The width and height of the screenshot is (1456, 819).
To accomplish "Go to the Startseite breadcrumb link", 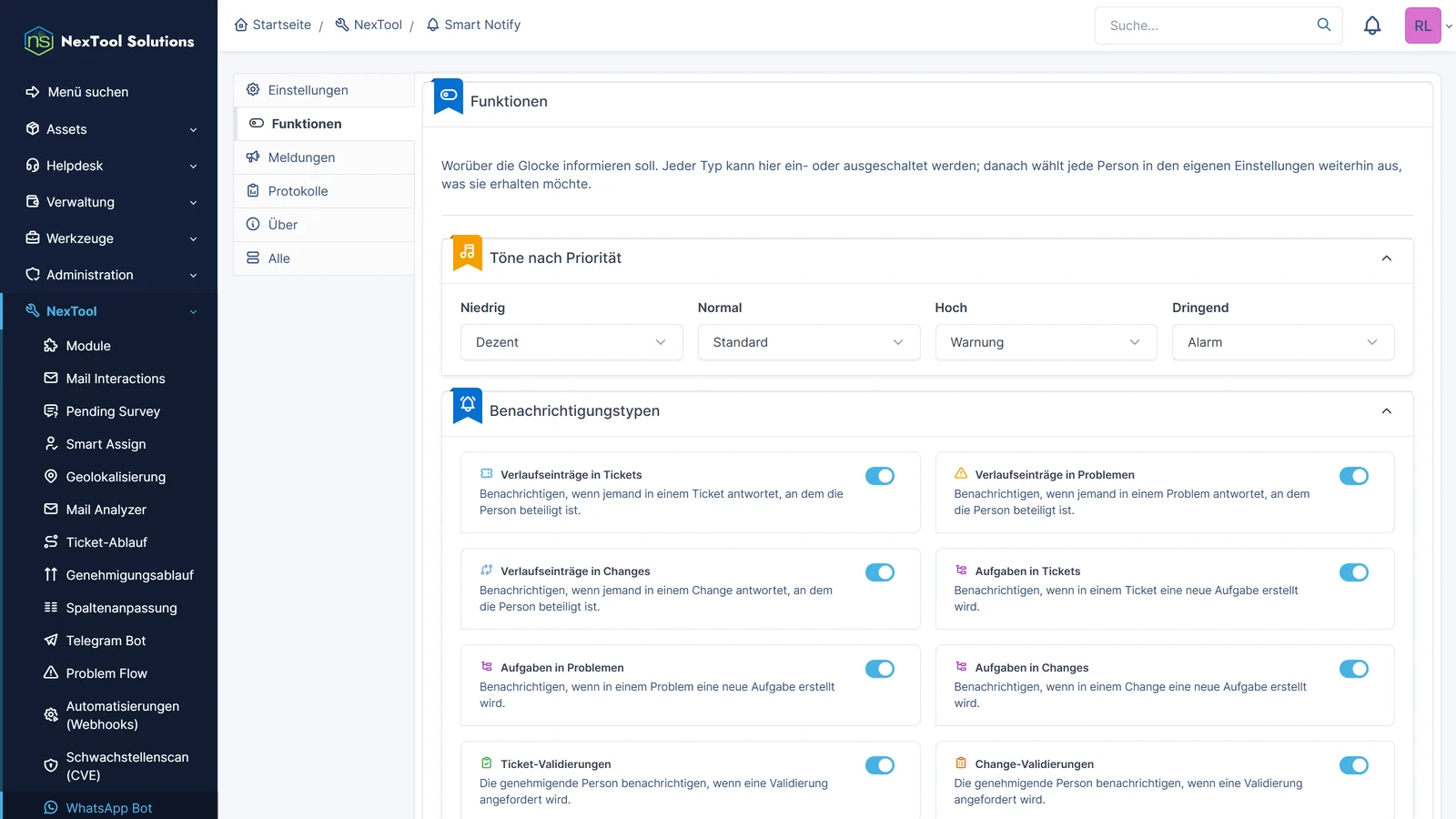I will [273, 25].
